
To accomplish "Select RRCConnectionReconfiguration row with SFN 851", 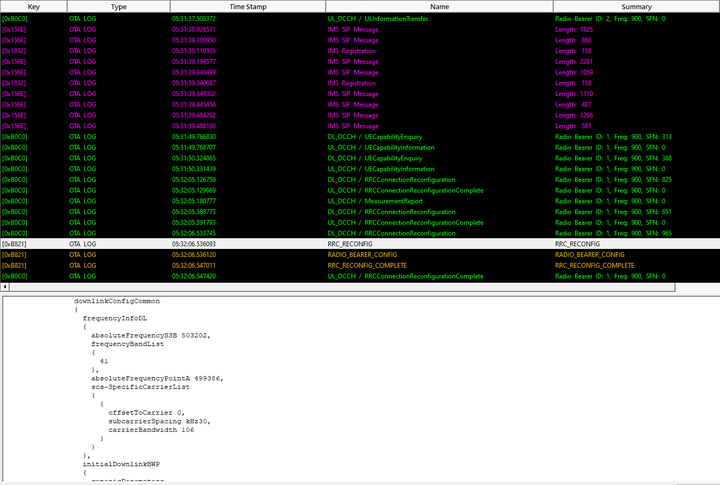I will [x=360, y=212].
